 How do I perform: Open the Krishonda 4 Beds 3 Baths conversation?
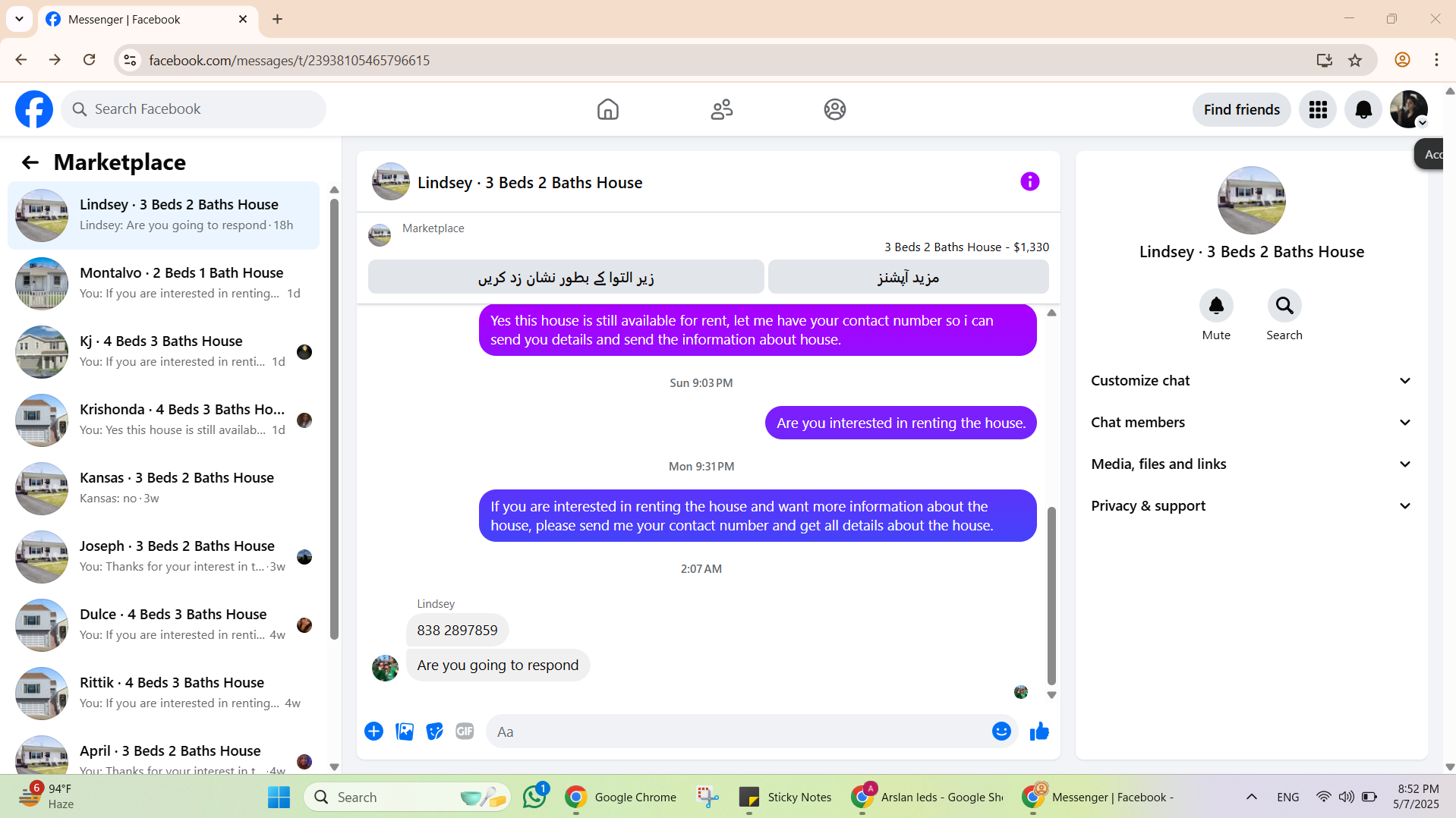click(163, 420)
